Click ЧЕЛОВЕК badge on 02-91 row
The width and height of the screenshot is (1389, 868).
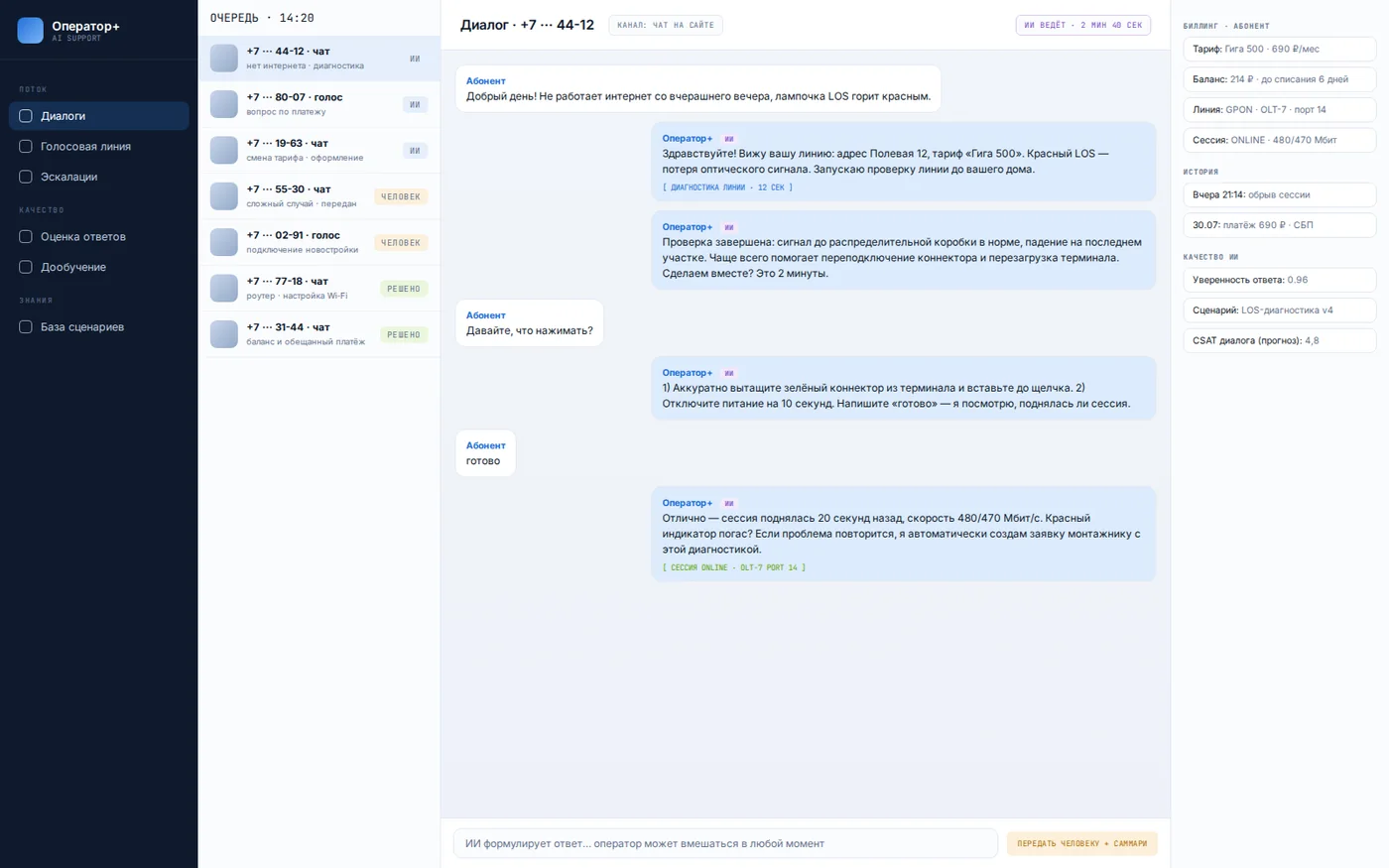401,242
